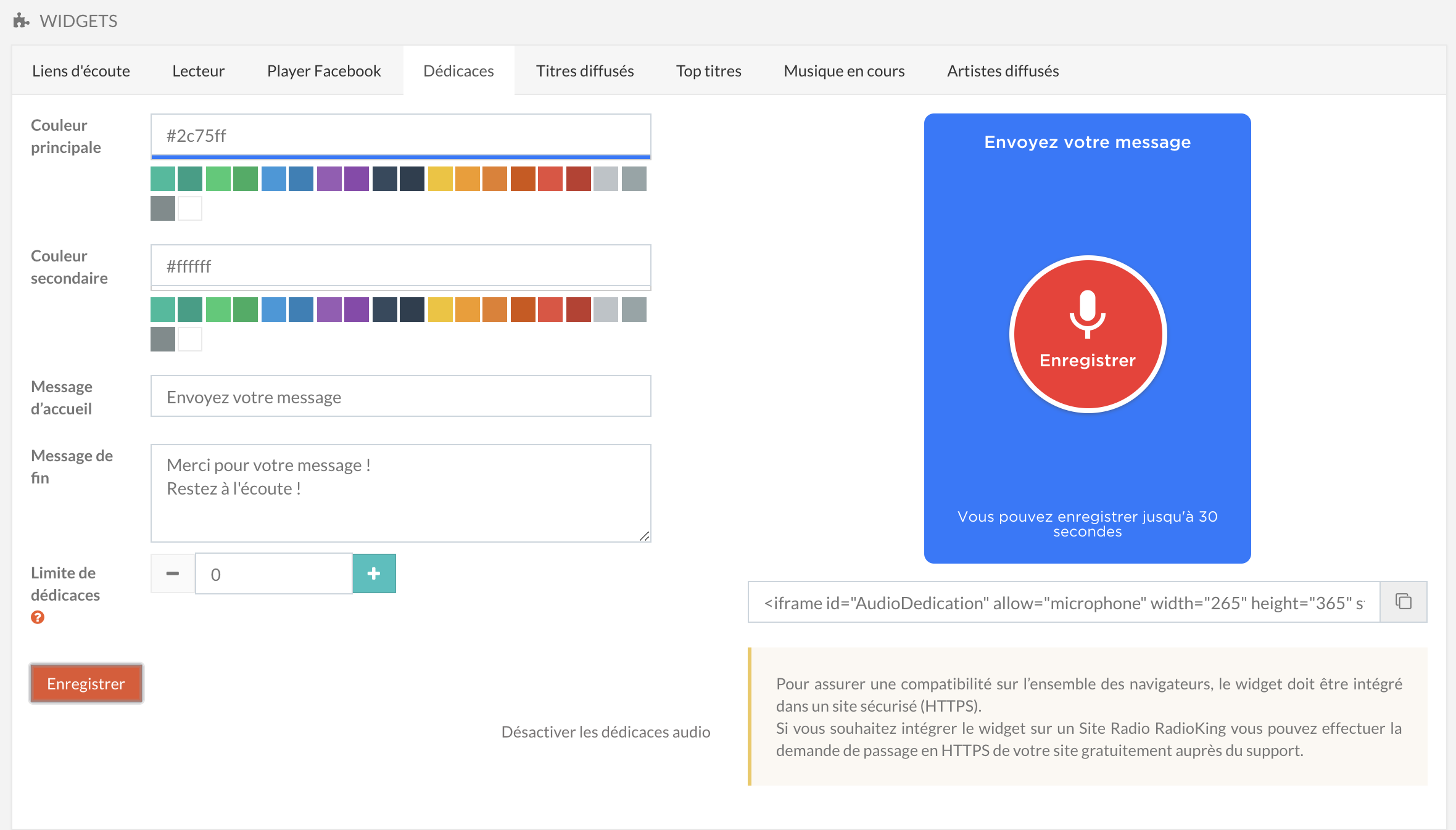1456x830 pixels.
Task: Pick dark green swatch for Couleur secondaire
Action: pos(246,310)
